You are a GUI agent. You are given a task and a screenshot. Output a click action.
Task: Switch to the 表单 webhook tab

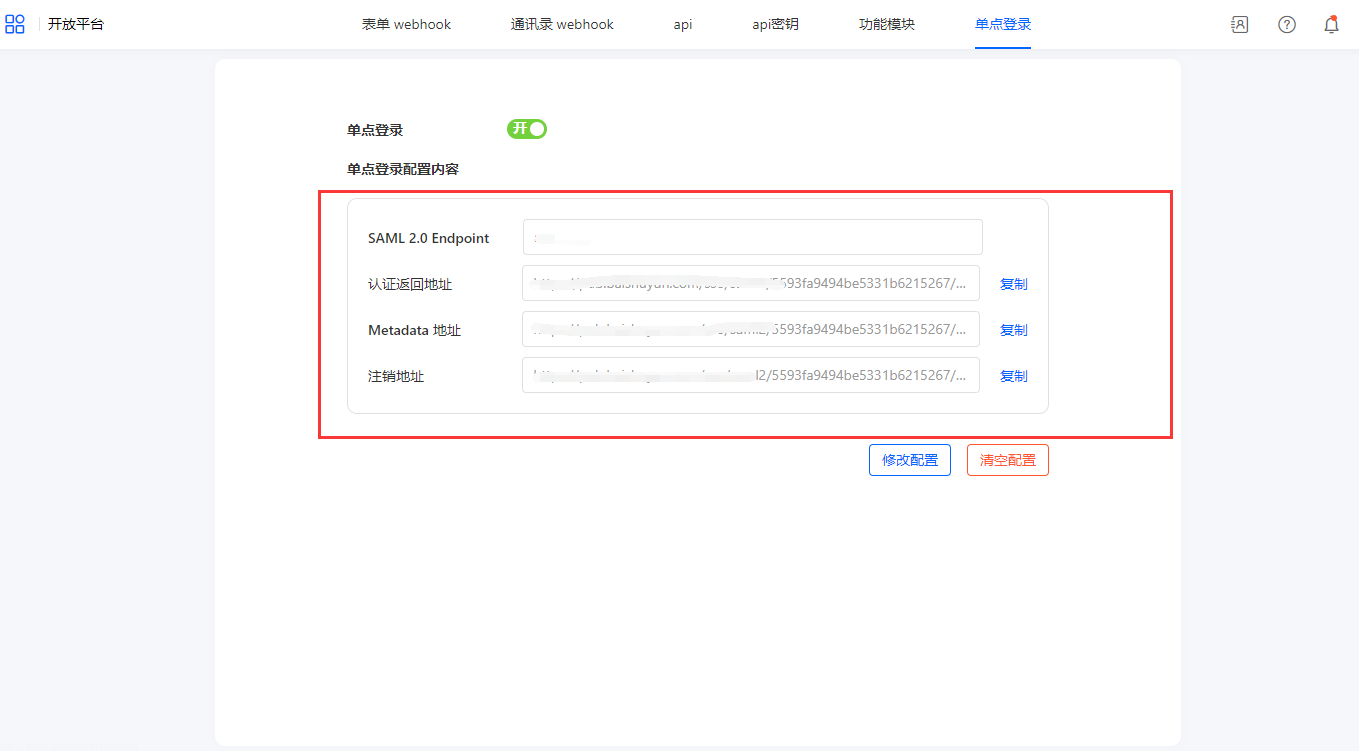[x=406, y=24]
